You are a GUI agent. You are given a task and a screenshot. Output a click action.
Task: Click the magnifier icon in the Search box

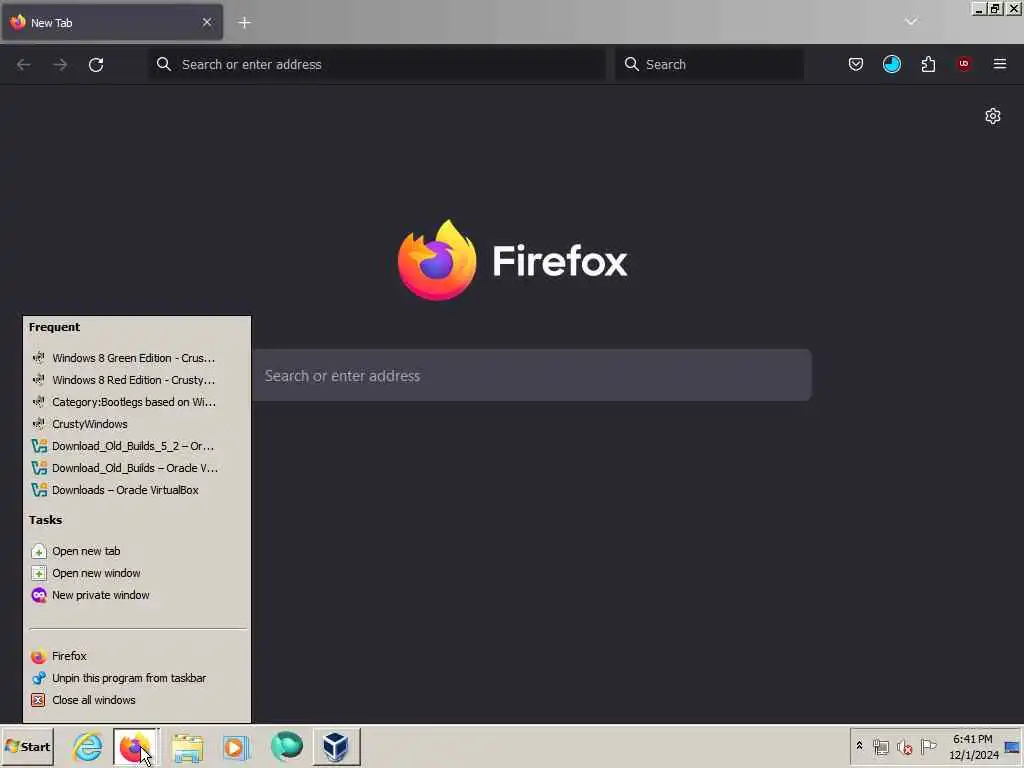(x=632, y=64)
